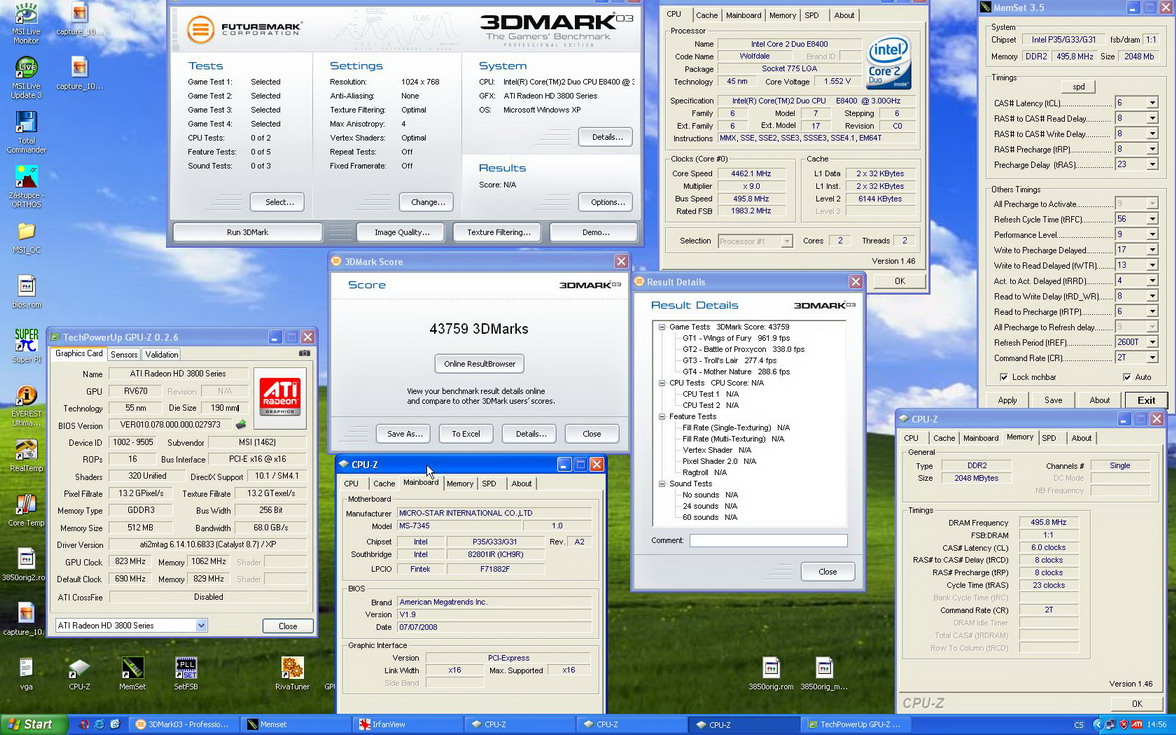1176x735 pixels.
Task: Click the Exit button in MemSet
Action: coord(1146,400)
